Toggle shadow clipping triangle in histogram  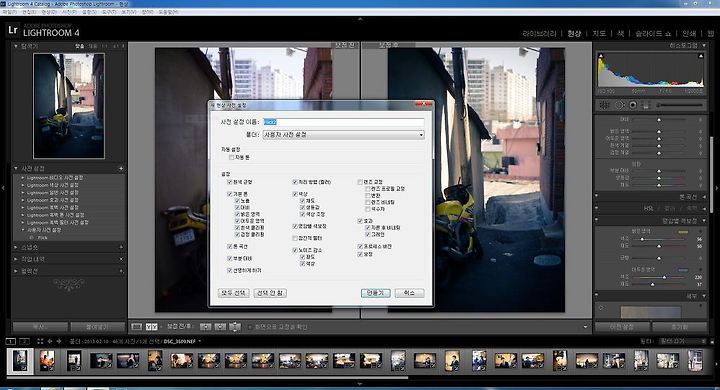tap(601, 56)
